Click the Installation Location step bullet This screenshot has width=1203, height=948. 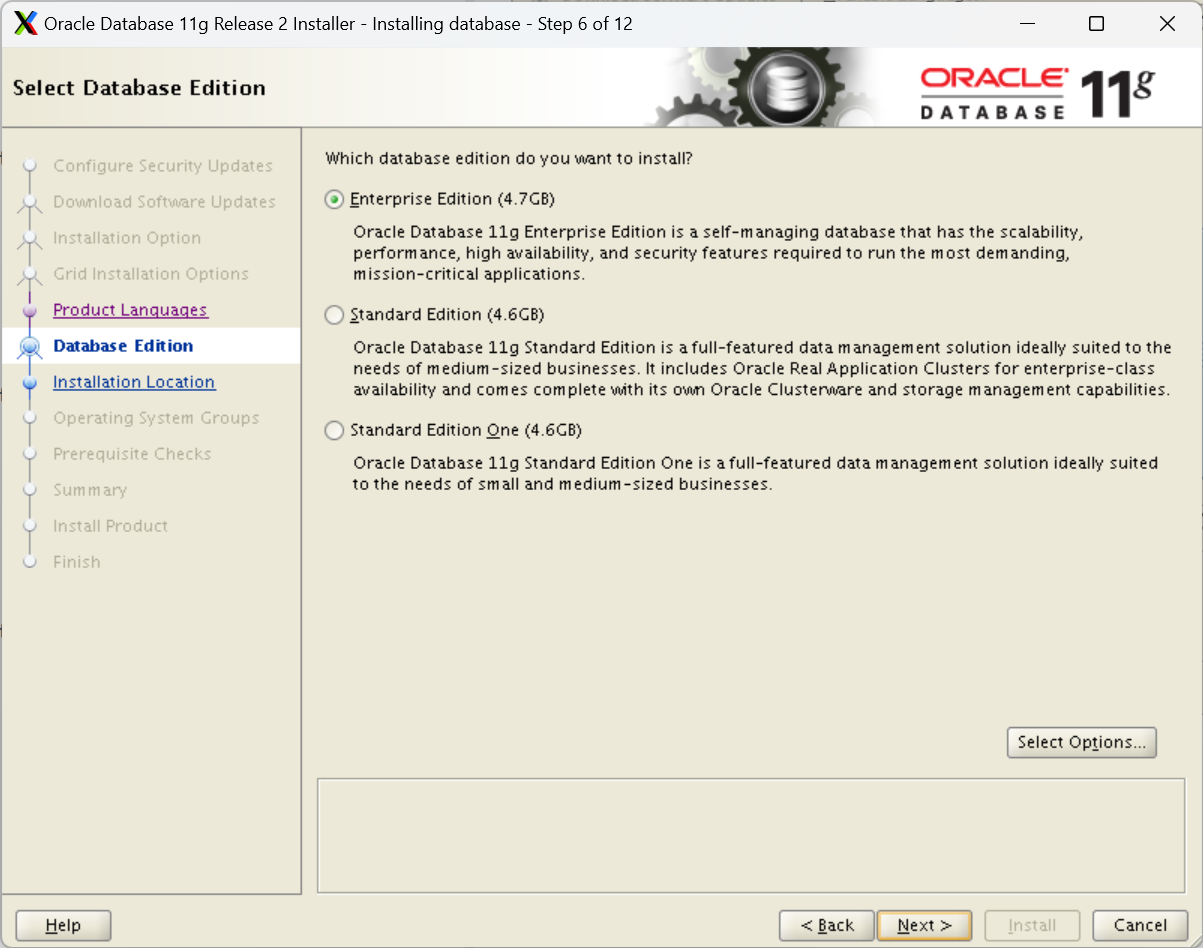pos(30,383)
